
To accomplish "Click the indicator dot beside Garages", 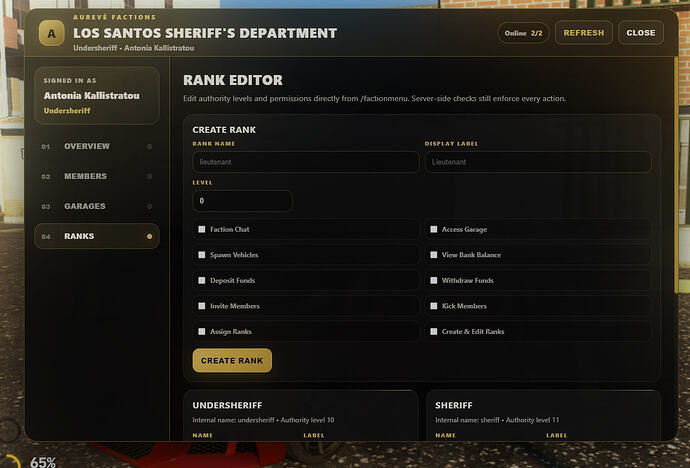I will 150,206.
